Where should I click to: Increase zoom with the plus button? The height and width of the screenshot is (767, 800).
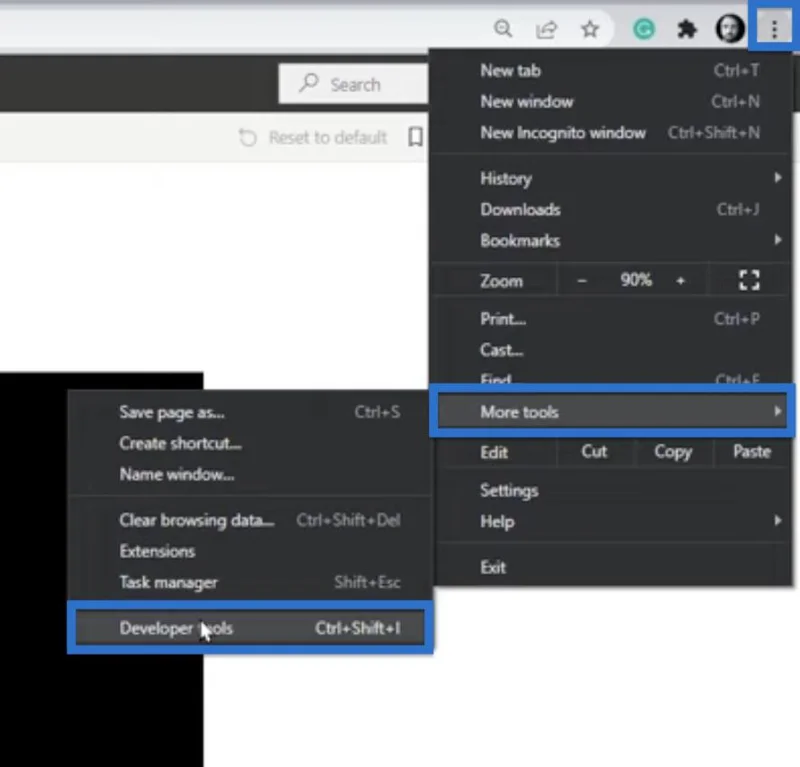[x=680, y=280]
